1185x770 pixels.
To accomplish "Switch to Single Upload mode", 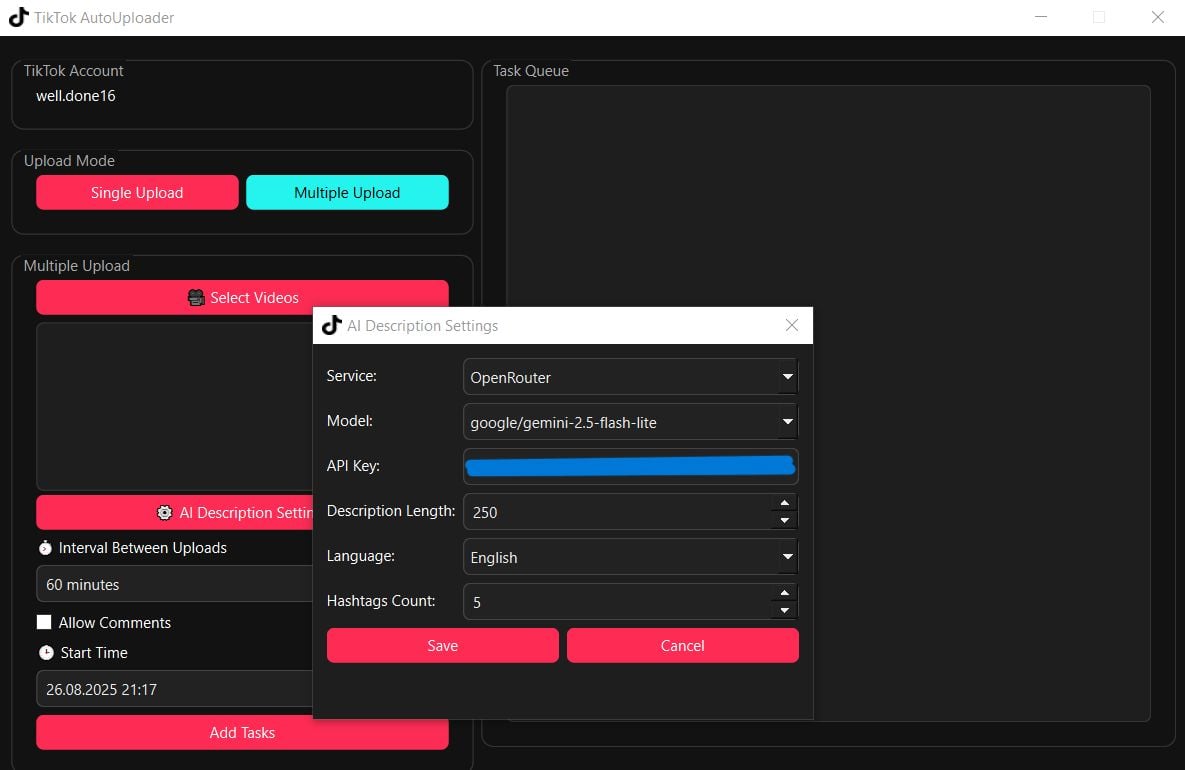I will (137, 193).
